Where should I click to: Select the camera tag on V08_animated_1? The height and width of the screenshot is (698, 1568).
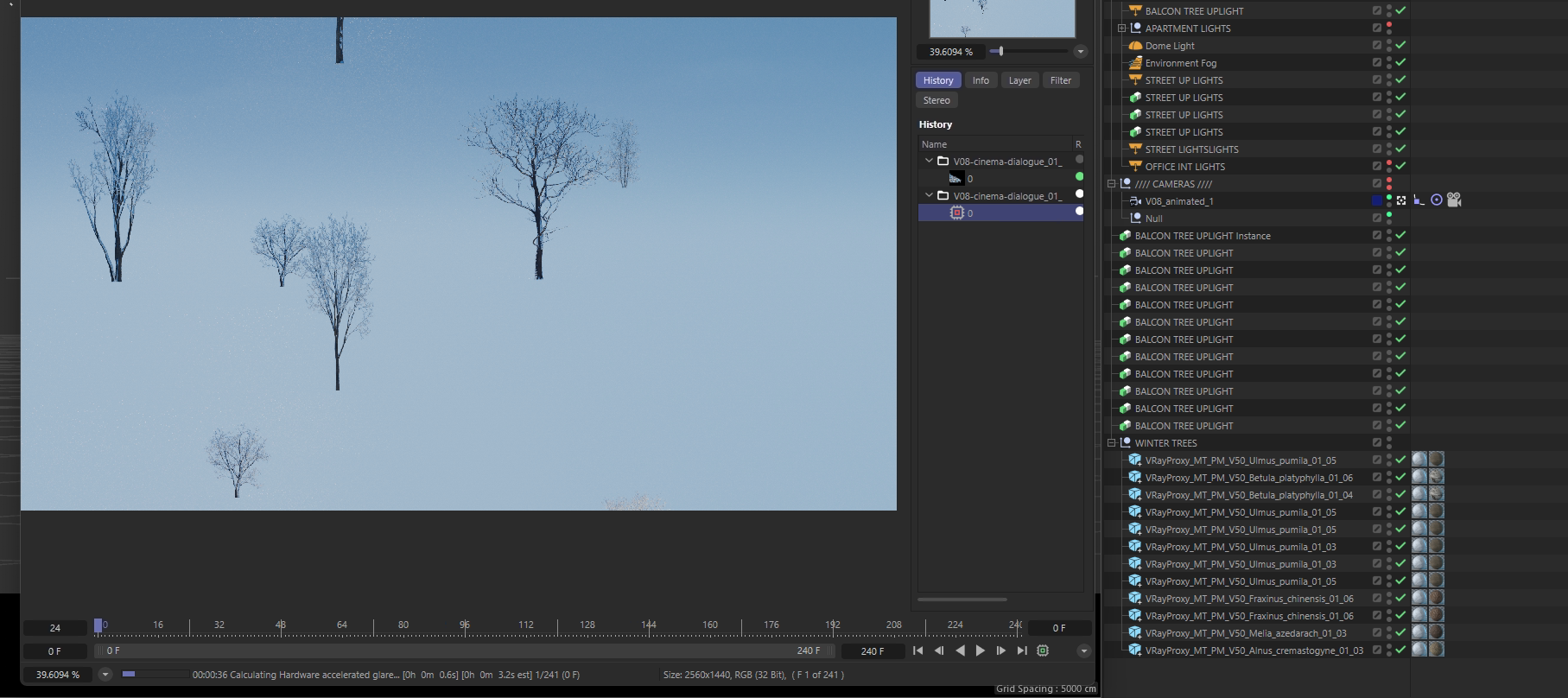coord(1454,200)
